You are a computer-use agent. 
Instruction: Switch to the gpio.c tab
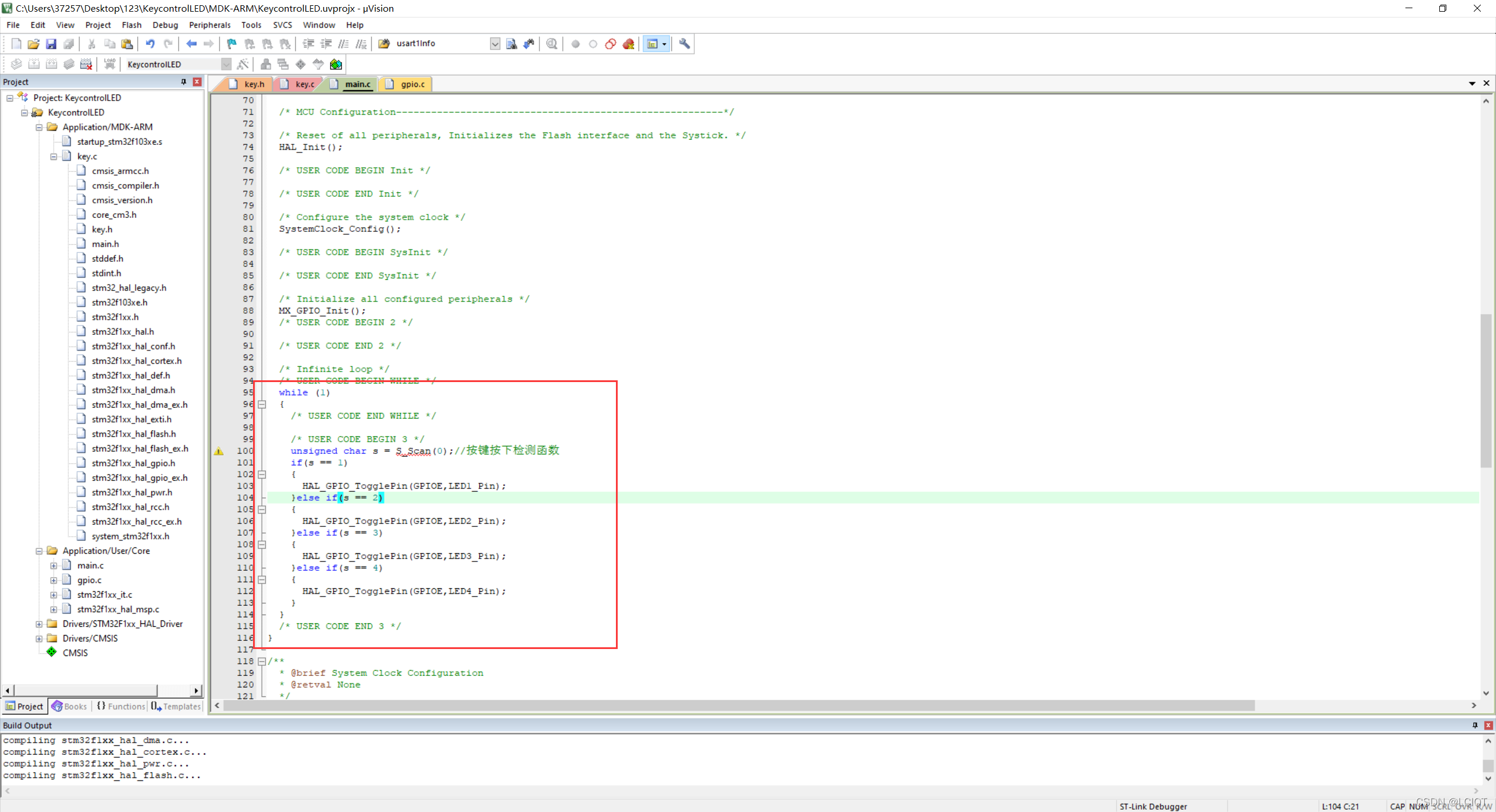(x=412, y=84)
